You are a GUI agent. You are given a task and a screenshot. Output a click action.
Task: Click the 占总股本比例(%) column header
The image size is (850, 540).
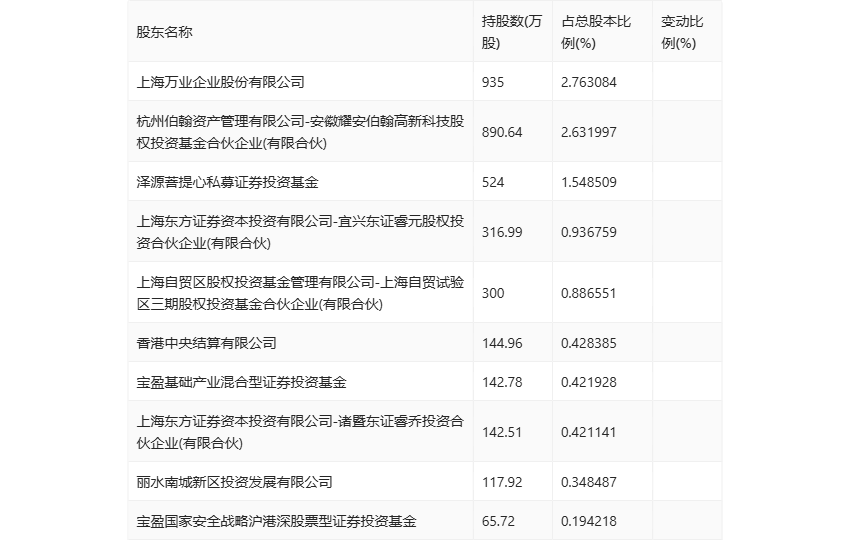pyautogui.click(x=596, y=33)
